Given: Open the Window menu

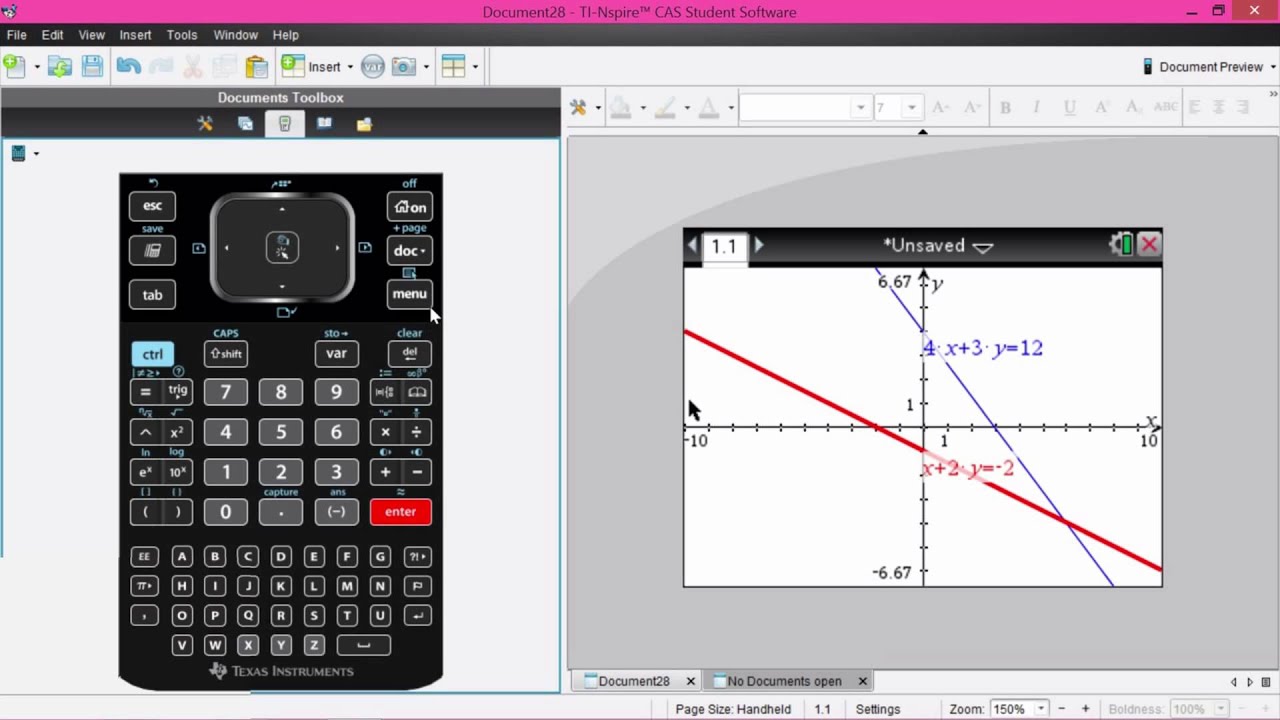Looking at the screenshot, I should click(x=236, y=35).
